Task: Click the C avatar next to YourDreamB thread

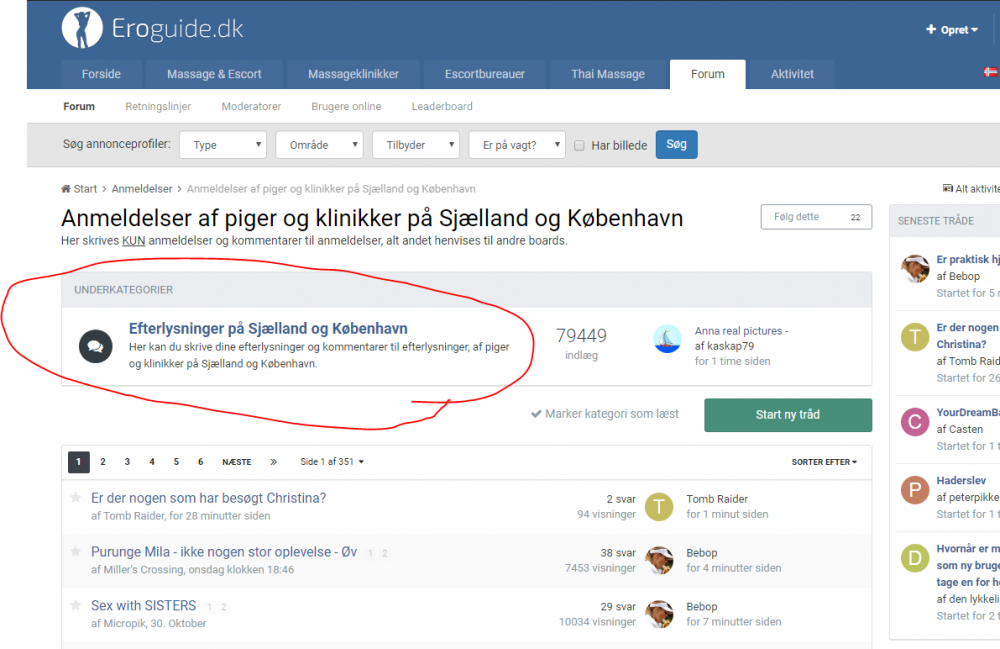Action: pos(915,421)
